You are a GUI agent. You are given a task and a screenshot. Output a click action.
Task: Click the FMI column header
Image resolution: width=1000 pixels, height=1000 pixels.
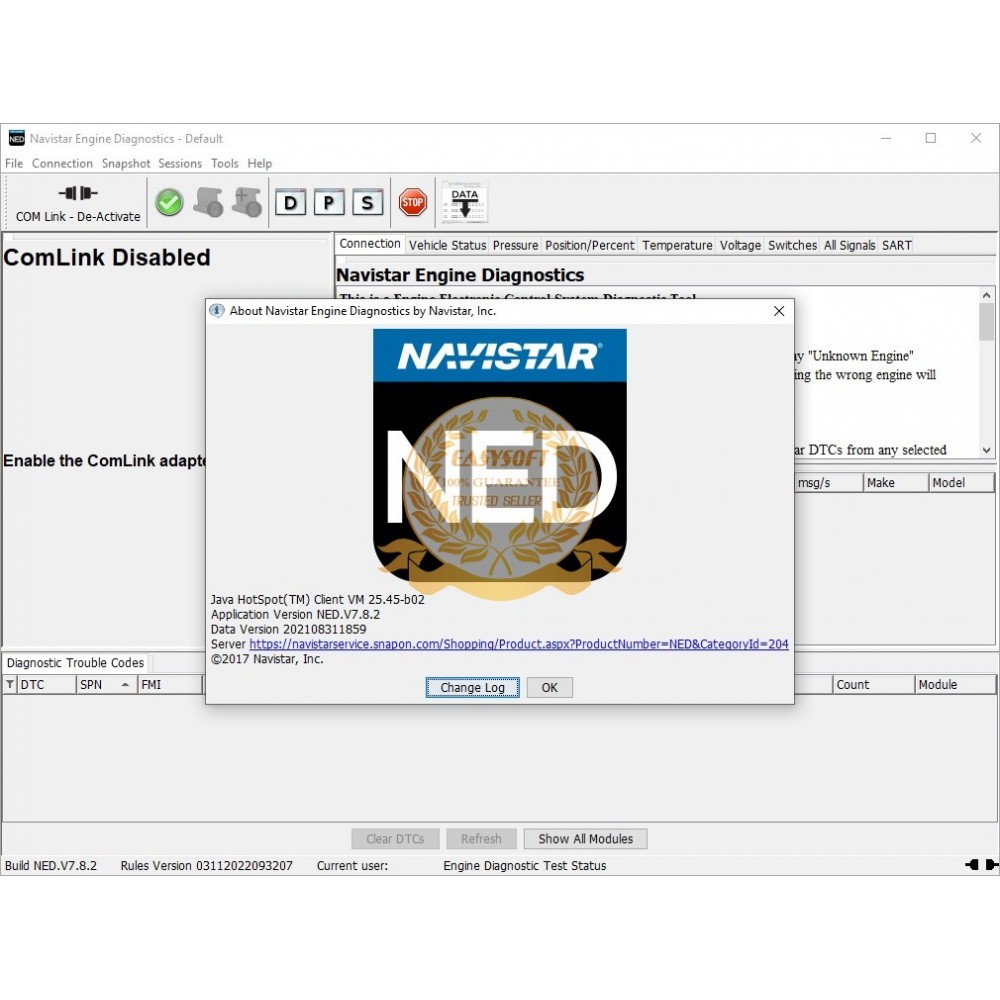[170, 684]
